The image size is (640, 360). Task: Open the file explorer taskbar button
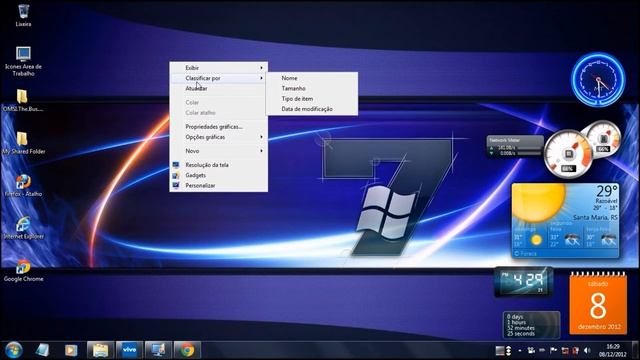click(100, 350)
